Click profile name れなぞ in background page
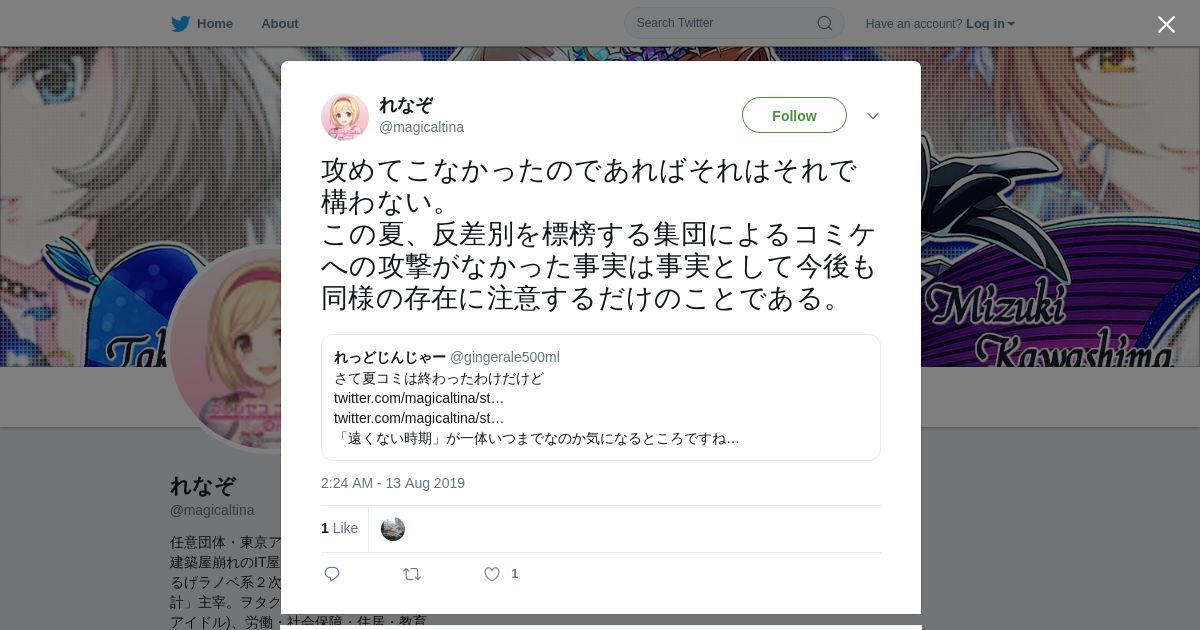 point(203,486)
